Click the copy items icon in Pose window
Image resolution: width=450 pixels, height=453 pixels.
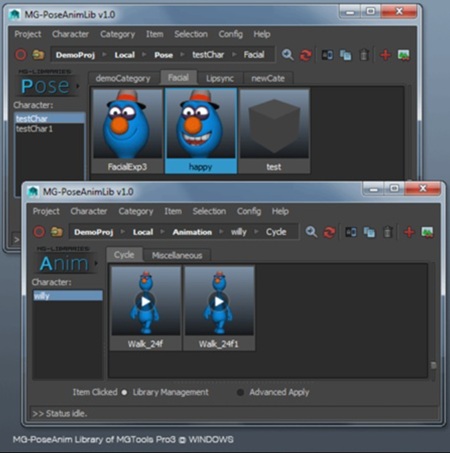click(x=345, y=55)
